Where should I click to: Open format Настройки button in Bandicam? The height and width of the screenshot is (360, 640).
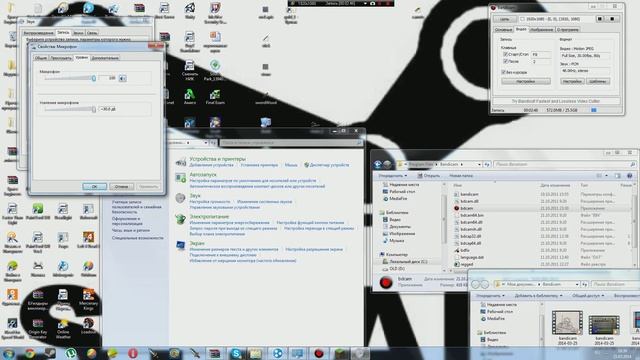tap(572, 81)
